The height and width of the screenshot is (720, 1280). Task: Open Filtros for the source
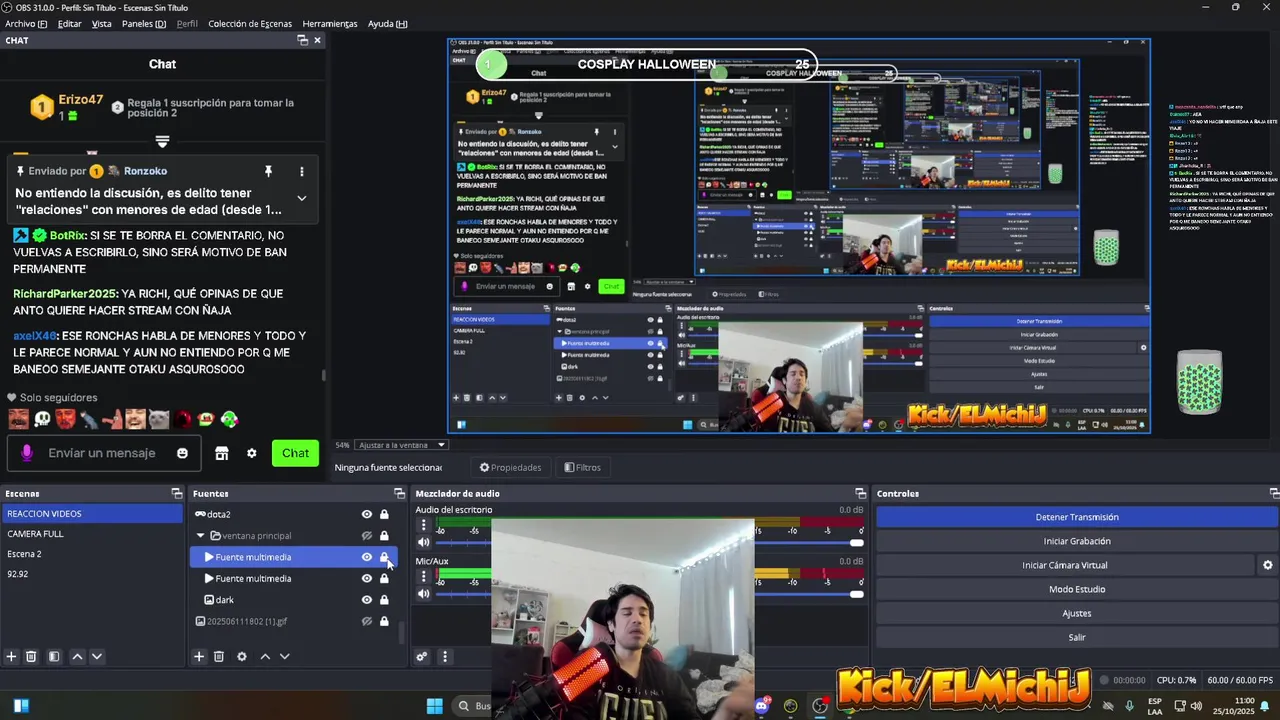point(582,467)
